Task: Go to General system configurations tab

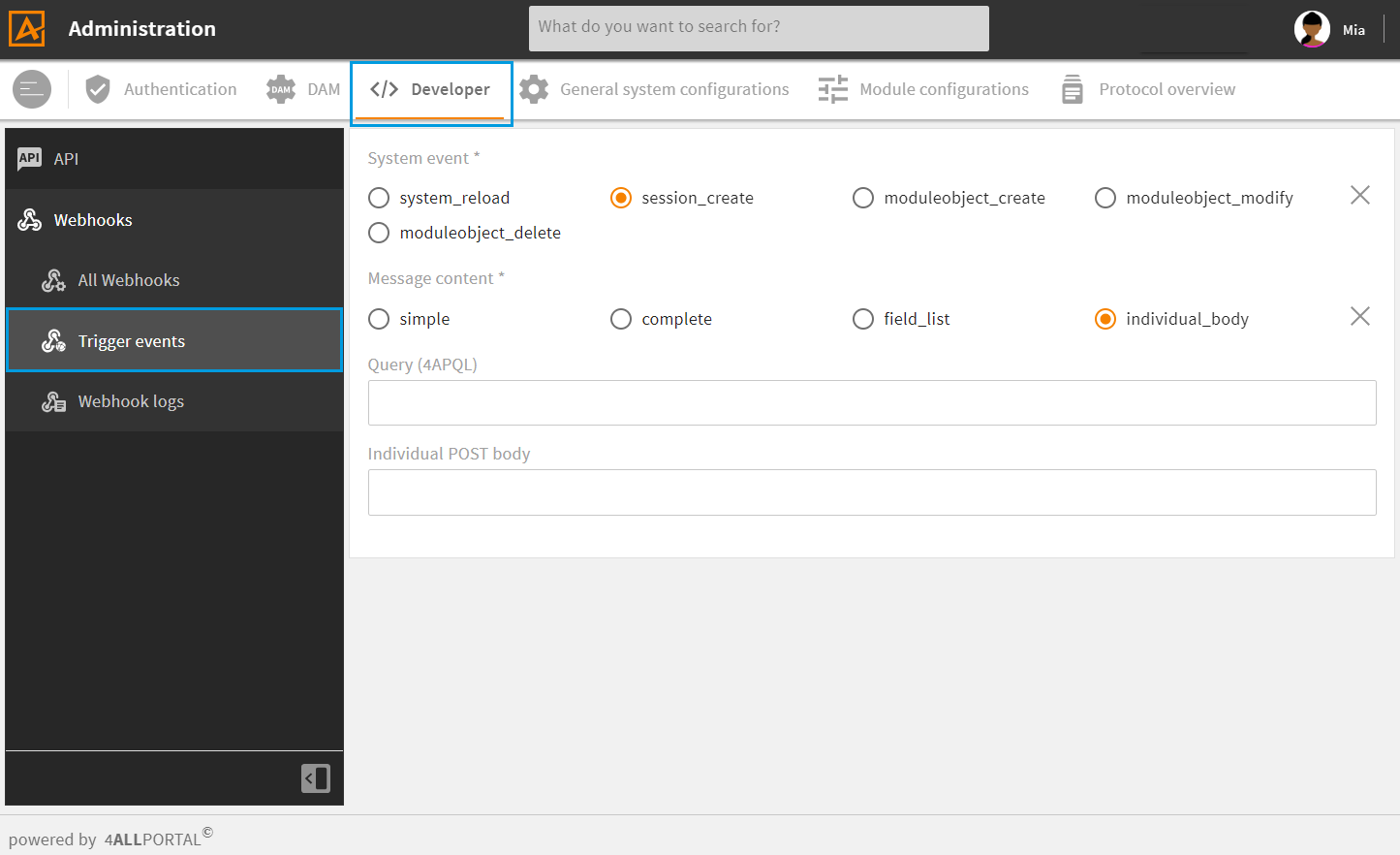Action: [x=655, y=89]
